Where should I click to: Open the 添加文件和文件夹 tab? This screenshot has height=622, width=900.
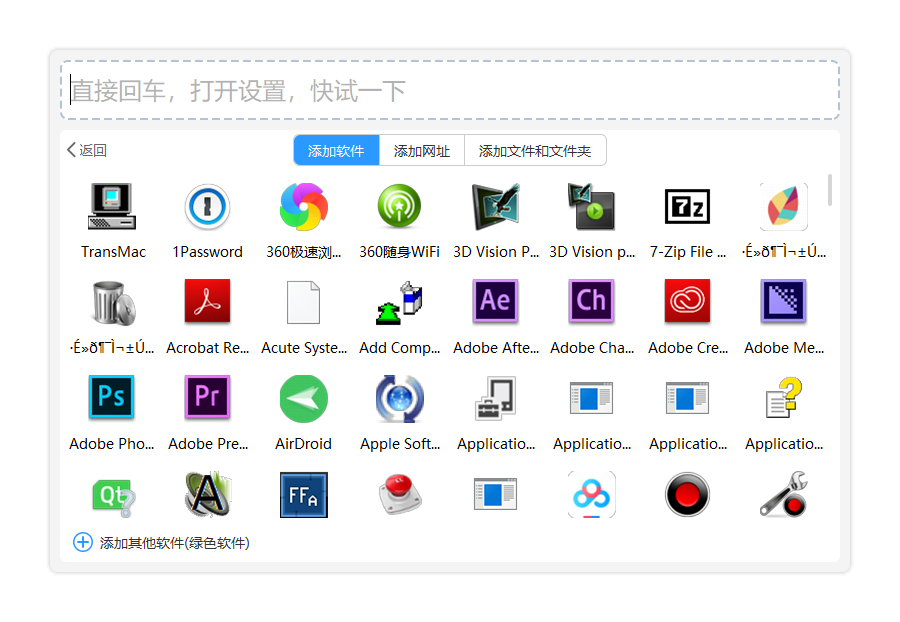click(535, 150)
